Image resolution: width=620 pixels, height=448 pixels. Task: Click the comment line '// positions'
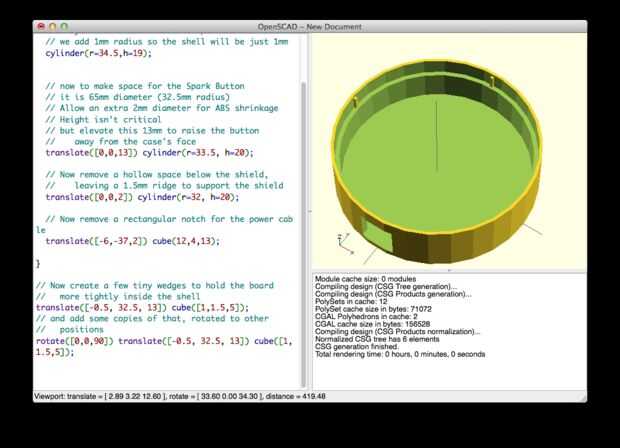pos(70,329)
